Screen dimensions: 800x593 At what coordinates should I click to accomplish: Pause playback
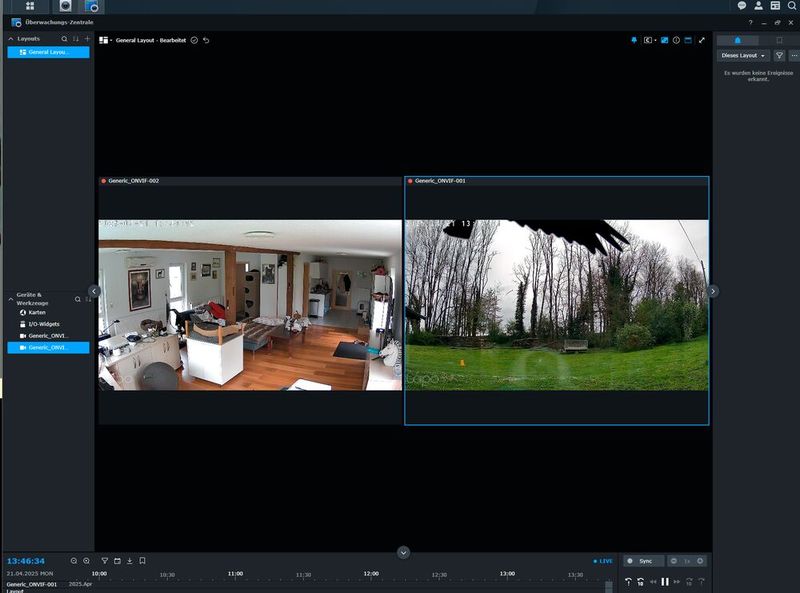(665, 581)
